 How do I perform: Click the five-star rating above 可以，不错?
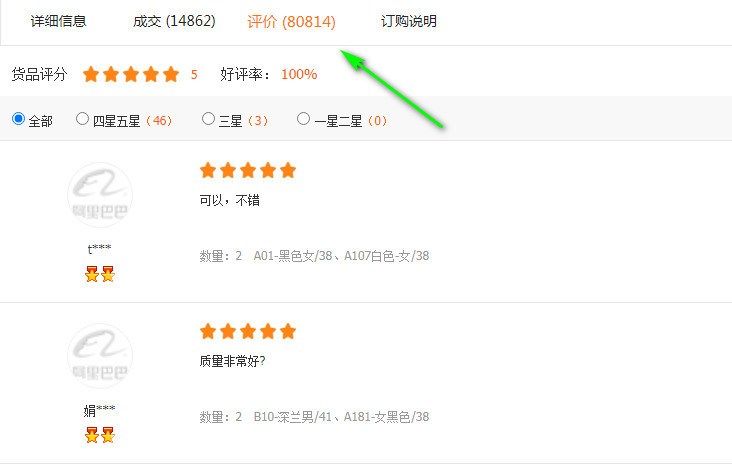248,170
